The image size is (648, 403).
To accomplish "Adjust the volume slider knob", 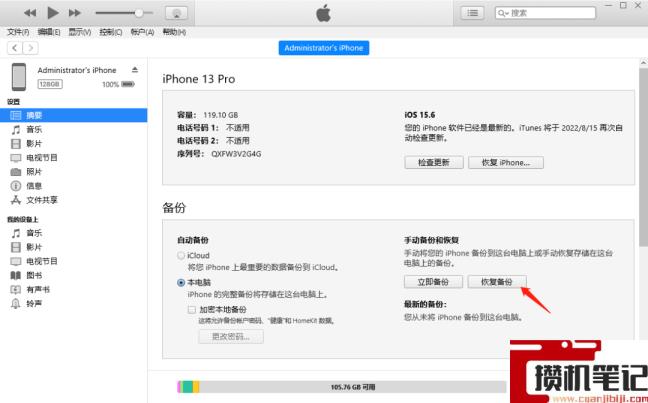I will 139,13.
